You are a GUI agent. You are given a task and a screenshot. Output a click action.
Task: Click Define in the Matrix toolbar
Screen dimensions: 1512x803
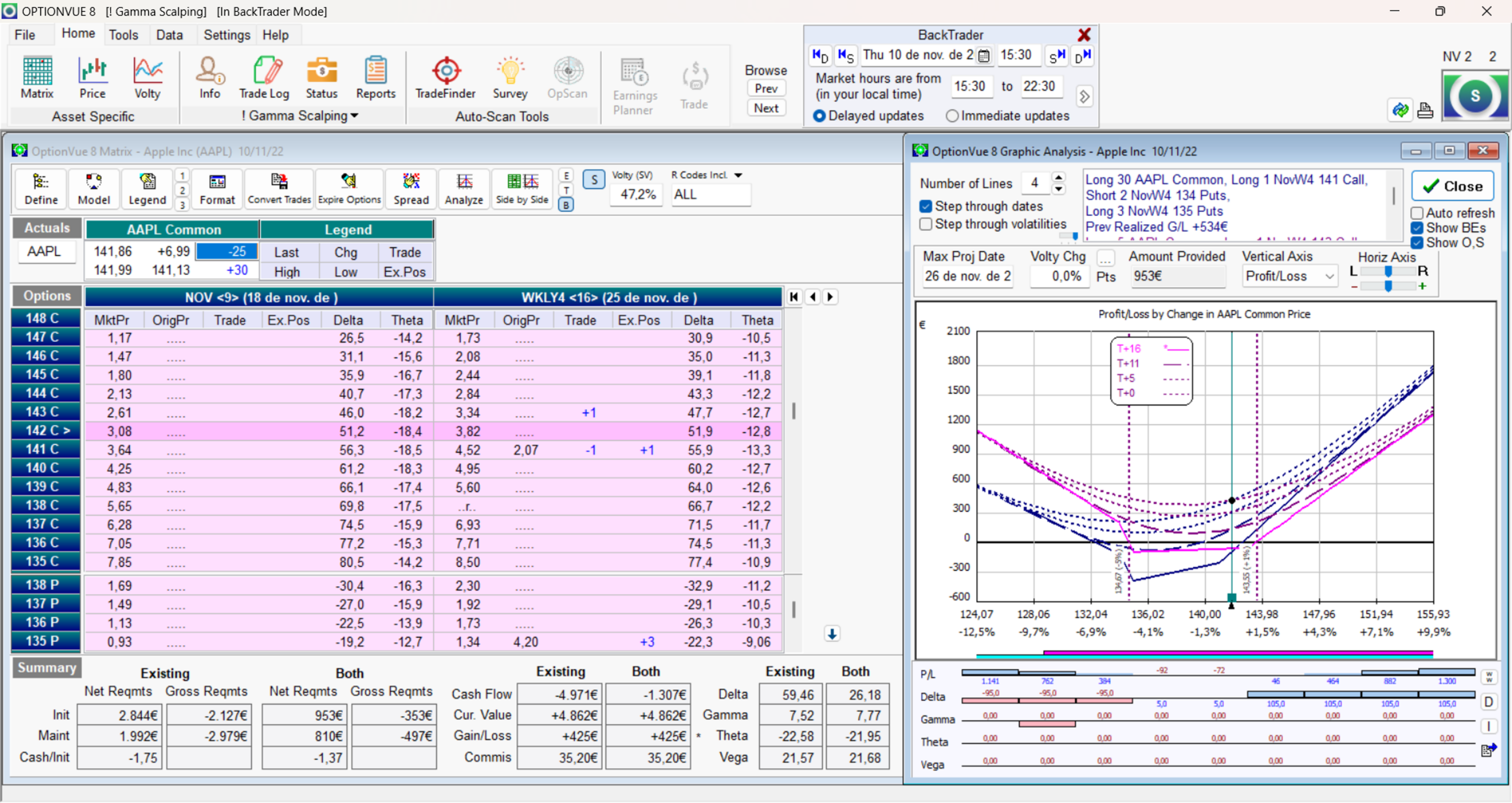(x=41, y=189)
